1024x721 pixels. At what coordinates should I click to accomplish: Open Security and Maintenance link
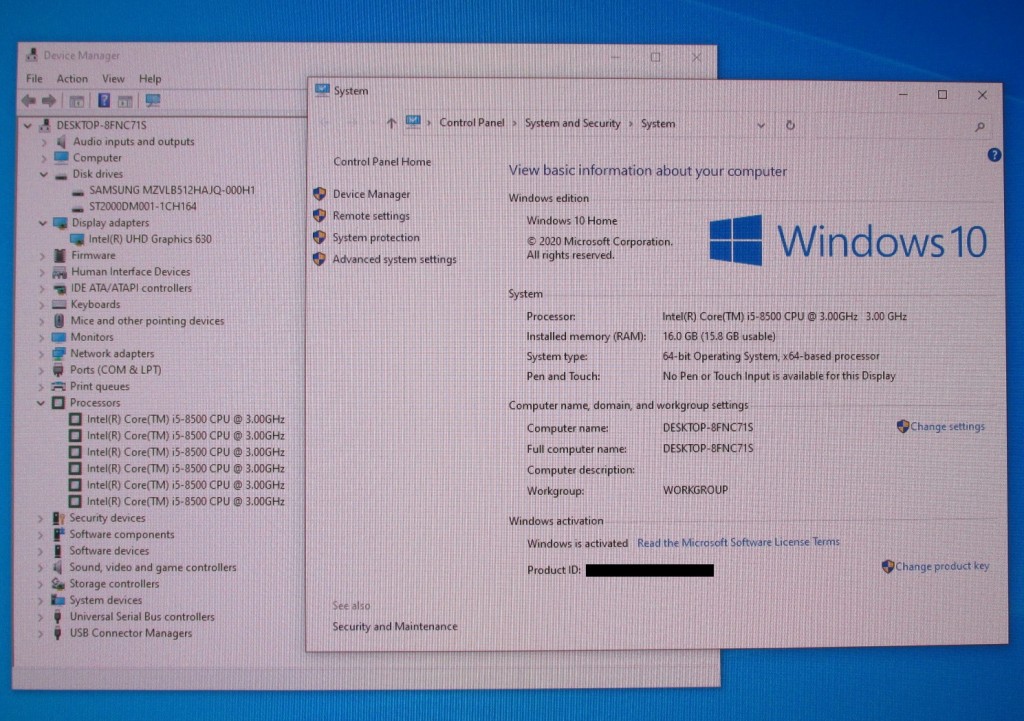click(x=394, y=626)
